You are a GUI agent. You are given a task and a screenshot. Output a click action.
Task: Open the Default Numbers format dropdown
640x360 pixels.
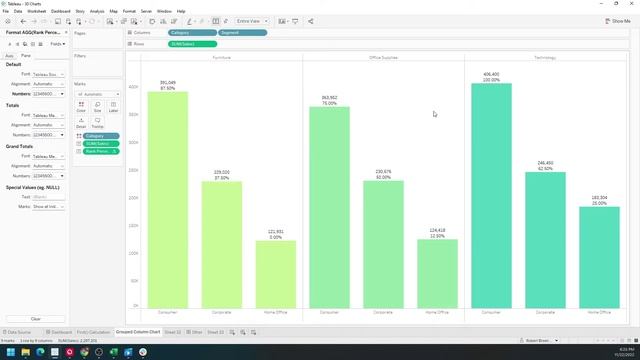[48, 94]
